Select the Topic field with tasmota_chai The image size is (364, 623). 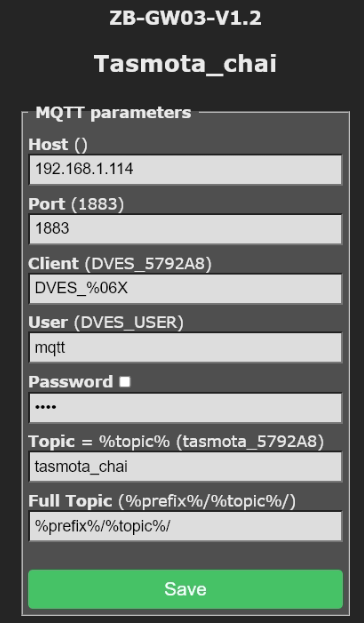(x=185, y=467)
